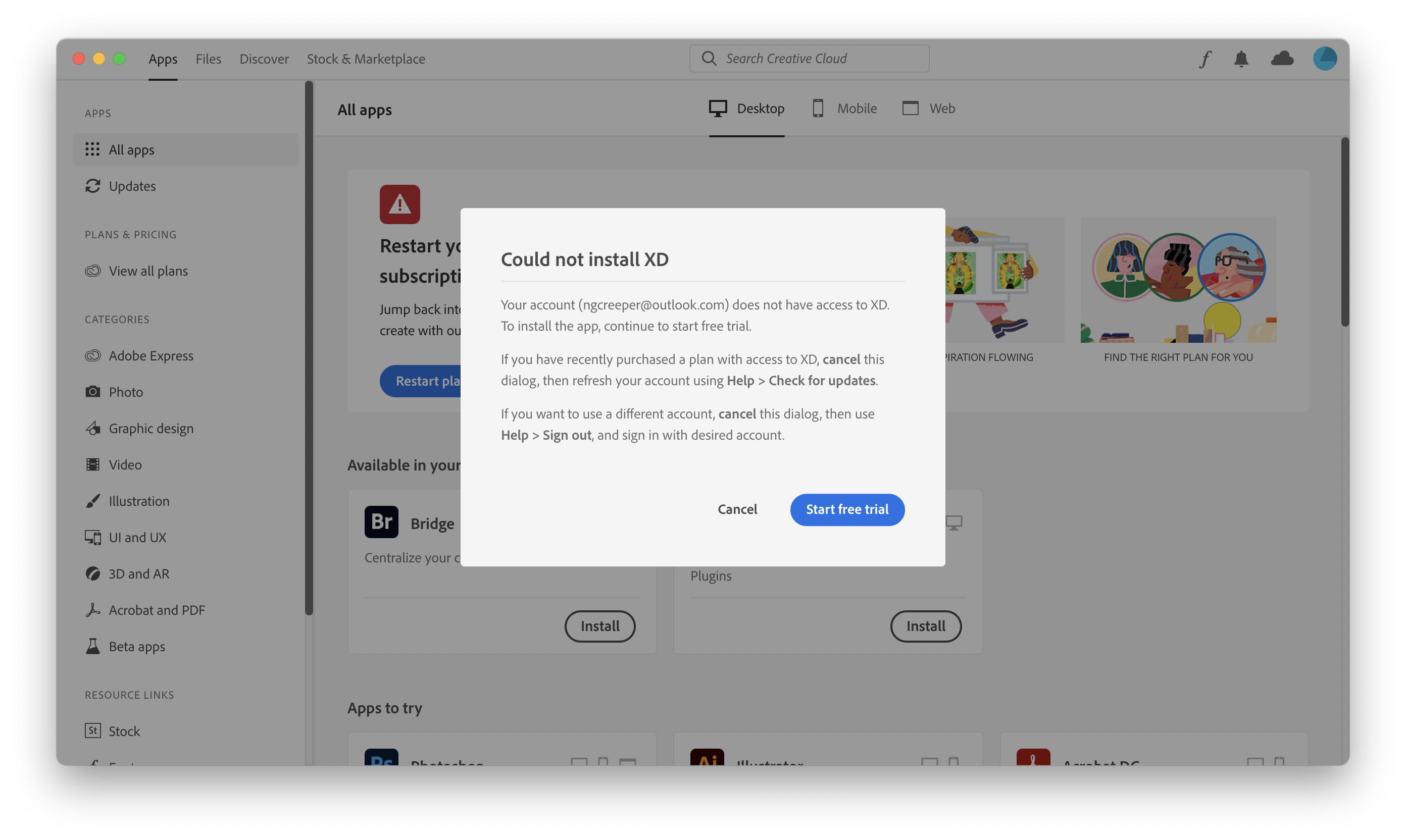Click Start free trial button
Screen dimensions: 1406x840
pyautogui.click(x=847, y=509)
